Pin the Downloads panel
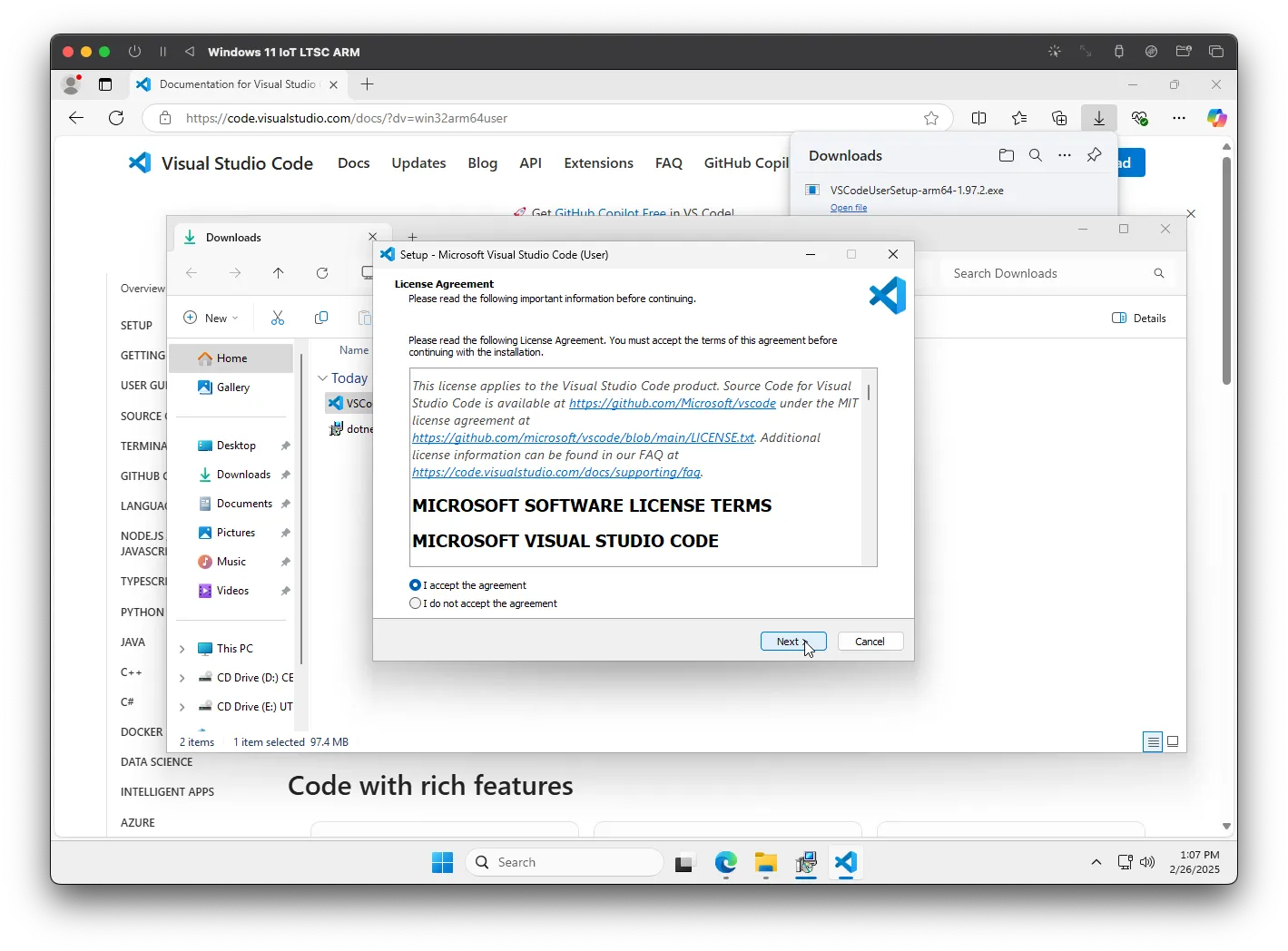 point(1094,155)
